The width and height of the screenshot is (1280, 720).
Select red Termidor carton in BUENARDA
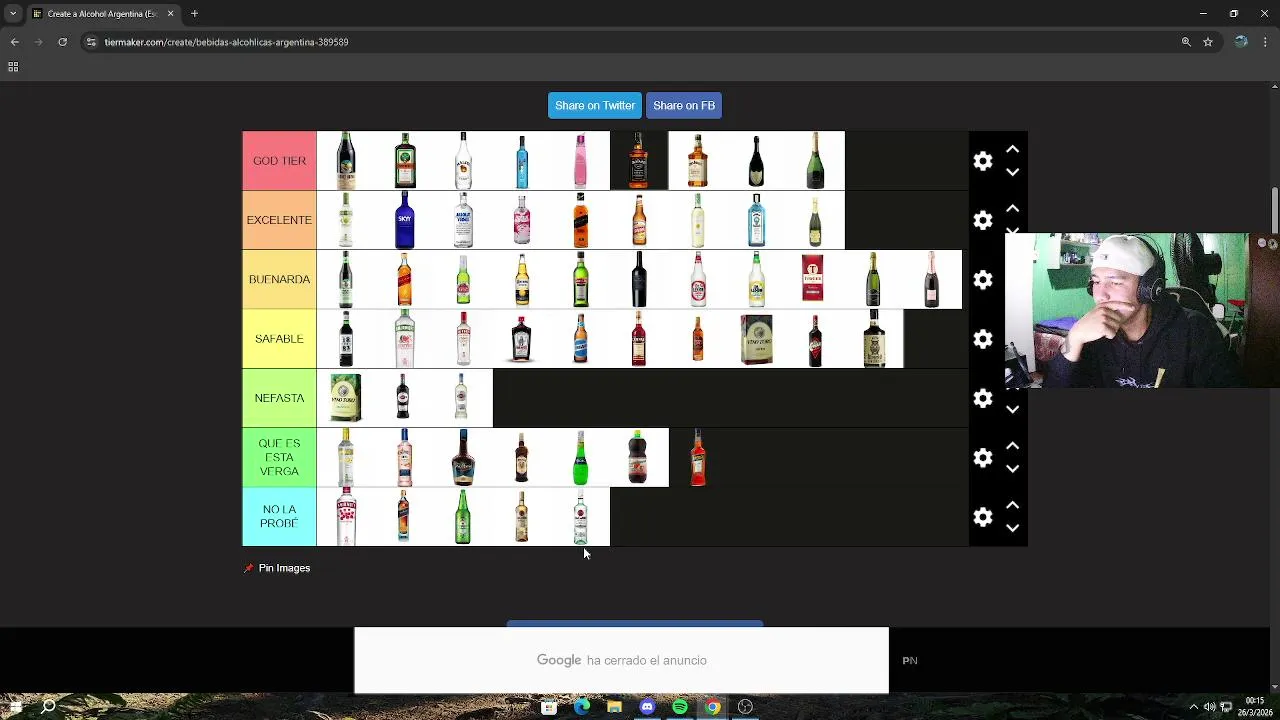pyautogui.click(x=815, y=279)
